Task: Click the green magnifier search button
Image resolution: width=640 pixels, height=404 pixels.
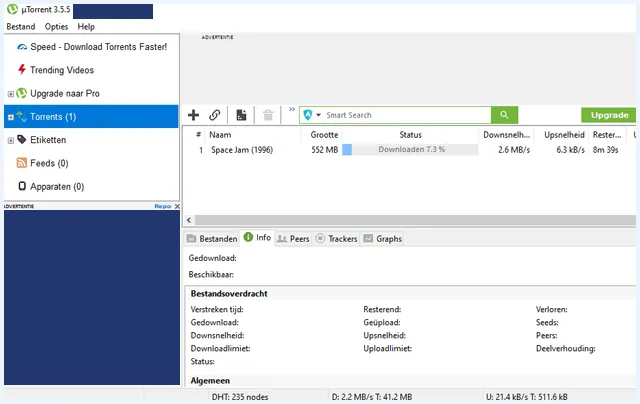Action: (504, 115)
